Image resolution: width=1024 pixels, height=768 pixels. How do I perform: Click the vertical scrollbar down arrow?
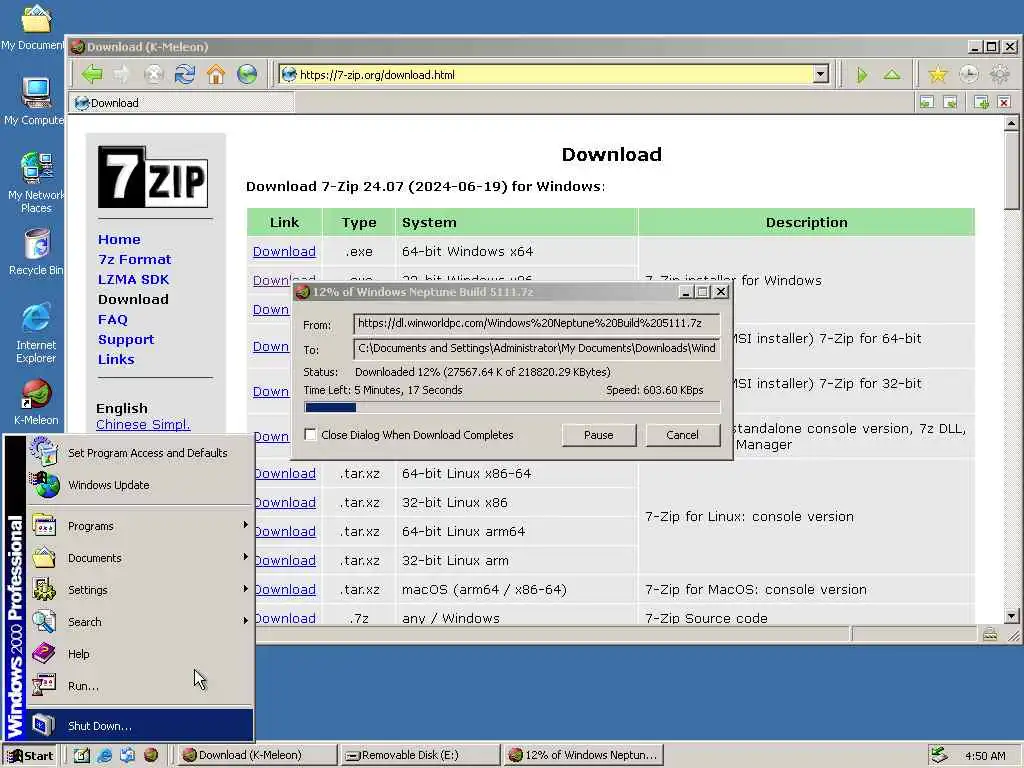pos(1012,616)
